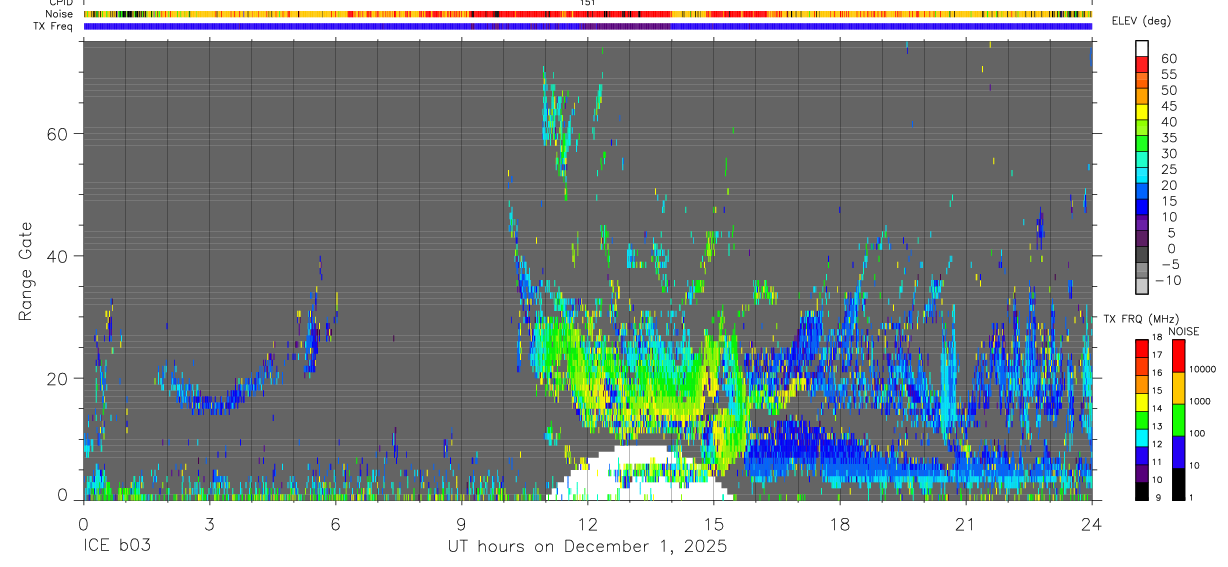Select the yellow 14-15 MHz TX FRQ swatch

[x=1142, y=402]
